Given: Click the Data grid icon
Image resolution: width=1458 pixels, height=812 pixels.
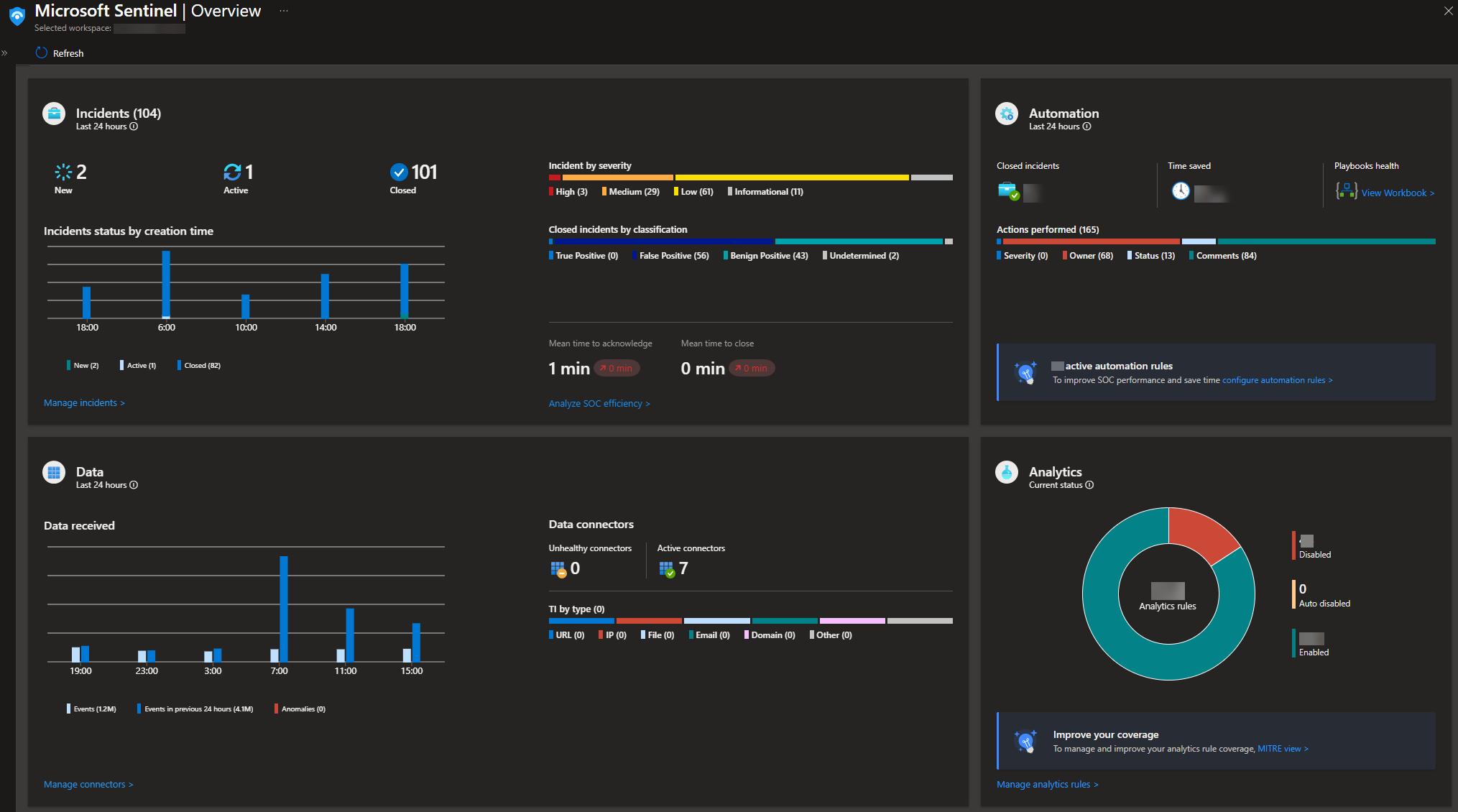Looking at the screenshot, I should pos(54,472).
